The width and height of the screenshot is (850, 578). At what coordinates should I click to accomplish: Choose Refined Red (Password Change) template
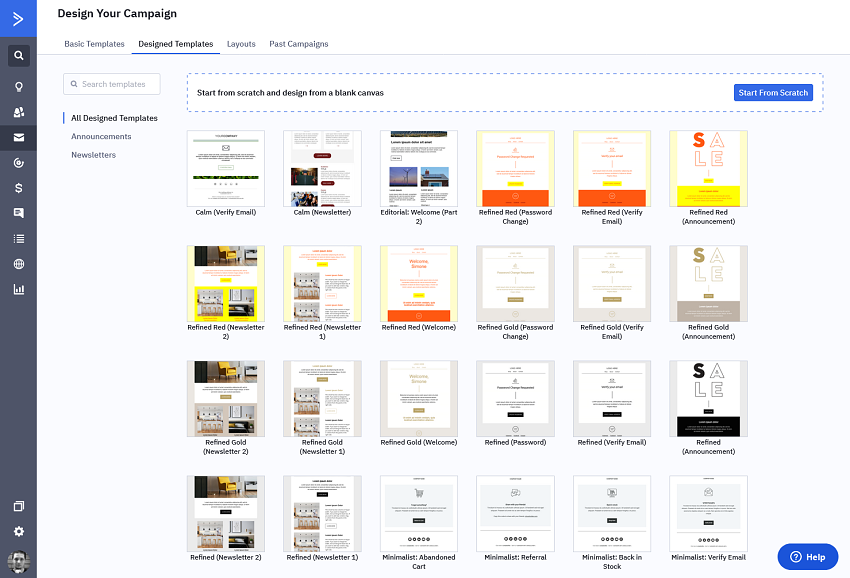516,169
